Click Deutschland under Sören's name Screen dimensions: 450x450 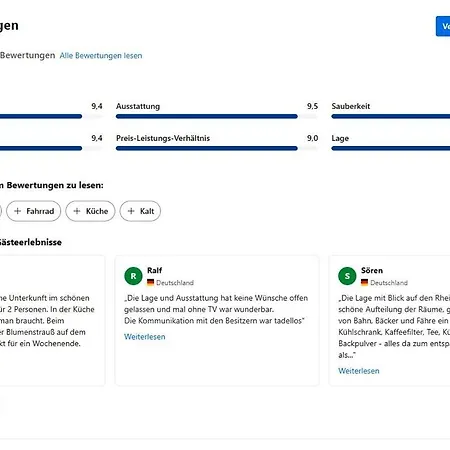tap(389, 283)
